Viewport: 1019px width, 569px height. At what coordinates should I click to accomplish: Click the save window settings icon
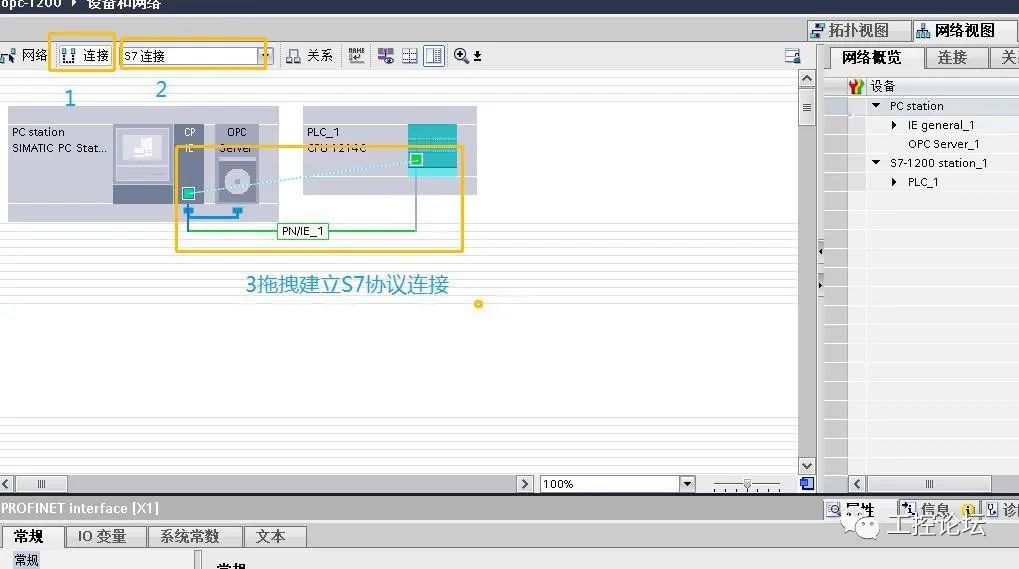[x=792, y=56]
